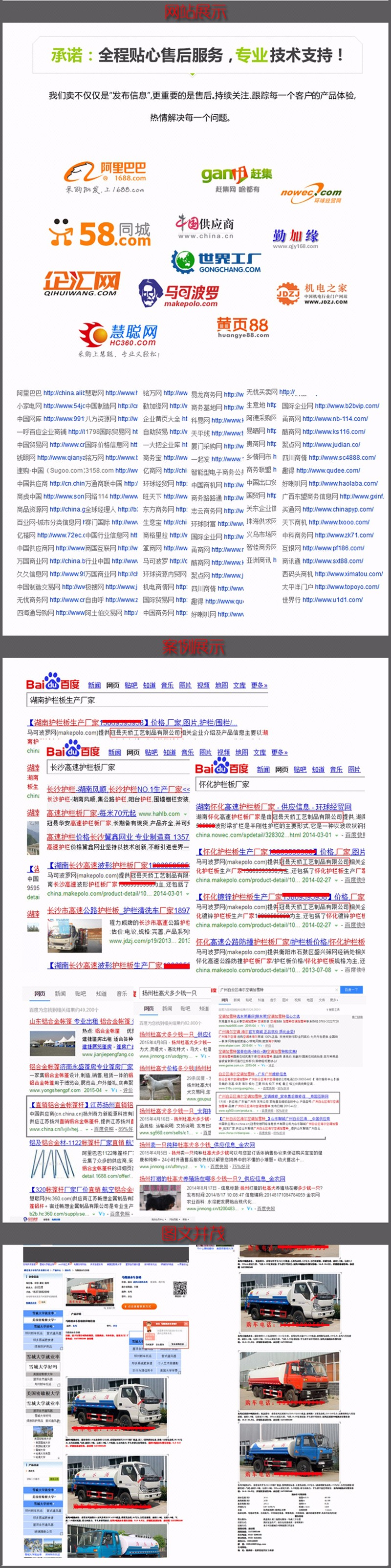This screenshot has height=1568, width=391.
Task: Open the http://www.pf186.com/ link
Action: pos(334,548)
